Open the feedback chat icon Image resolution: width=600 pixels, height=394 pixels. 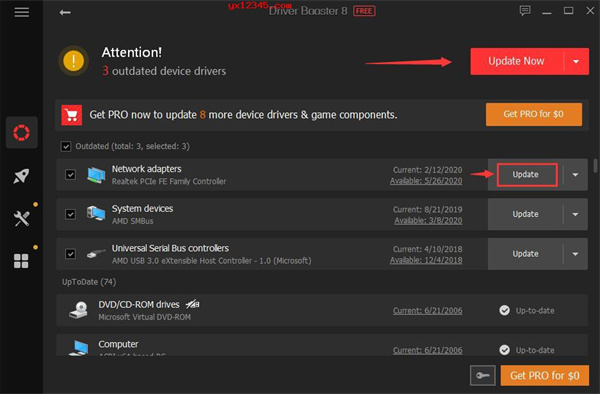[x=525, y=11]
